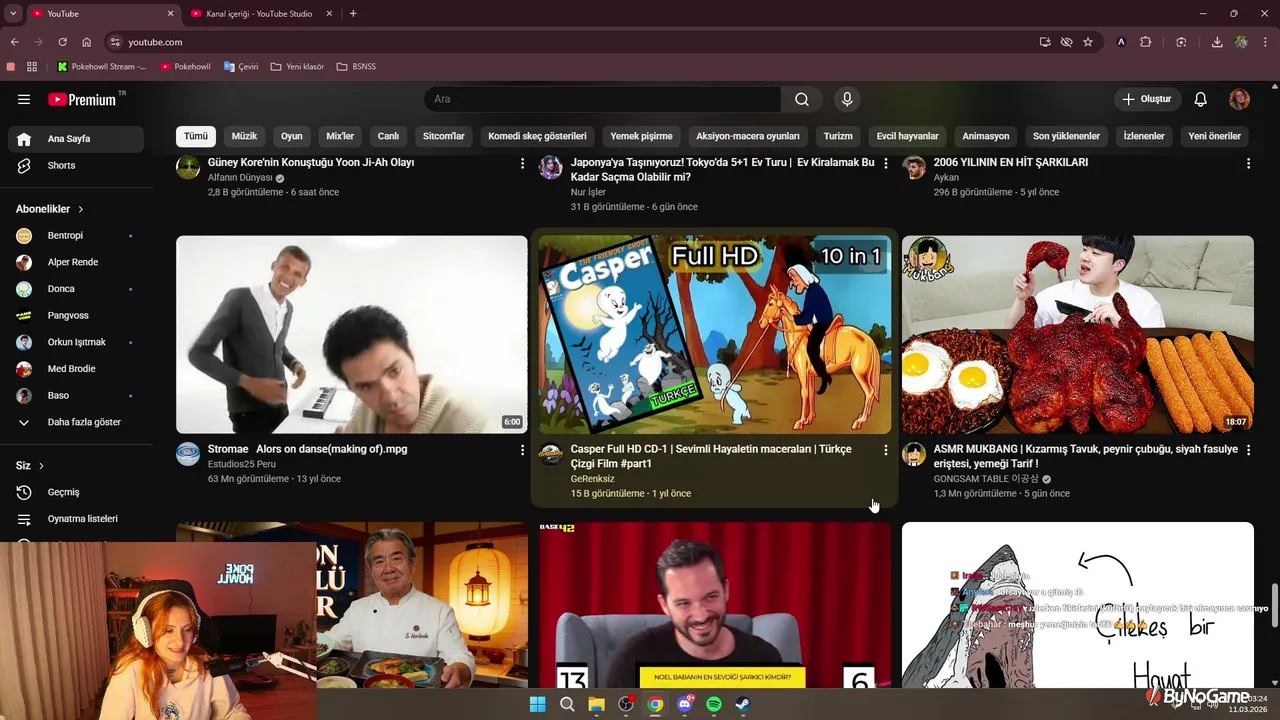Start voice search with microphone icon

click(847, 99)
